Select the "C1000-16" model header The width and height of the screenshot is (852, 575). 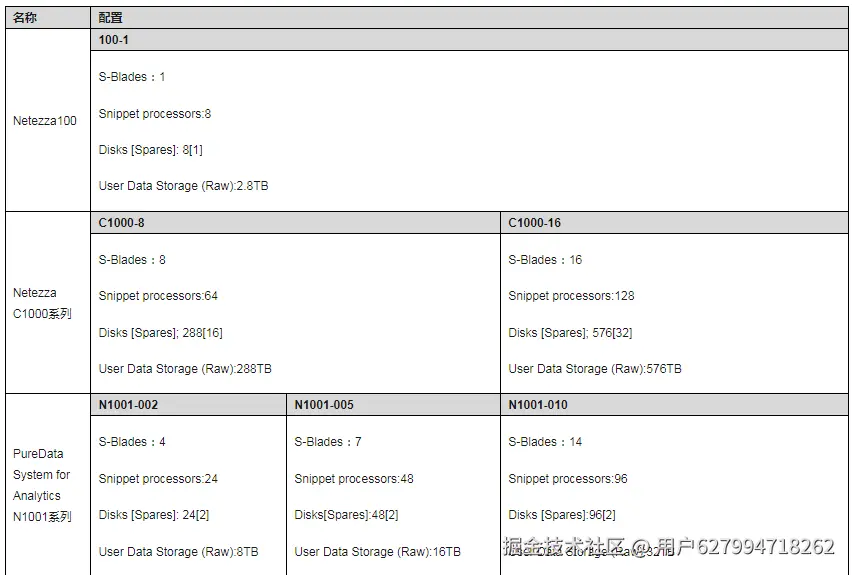674,223
